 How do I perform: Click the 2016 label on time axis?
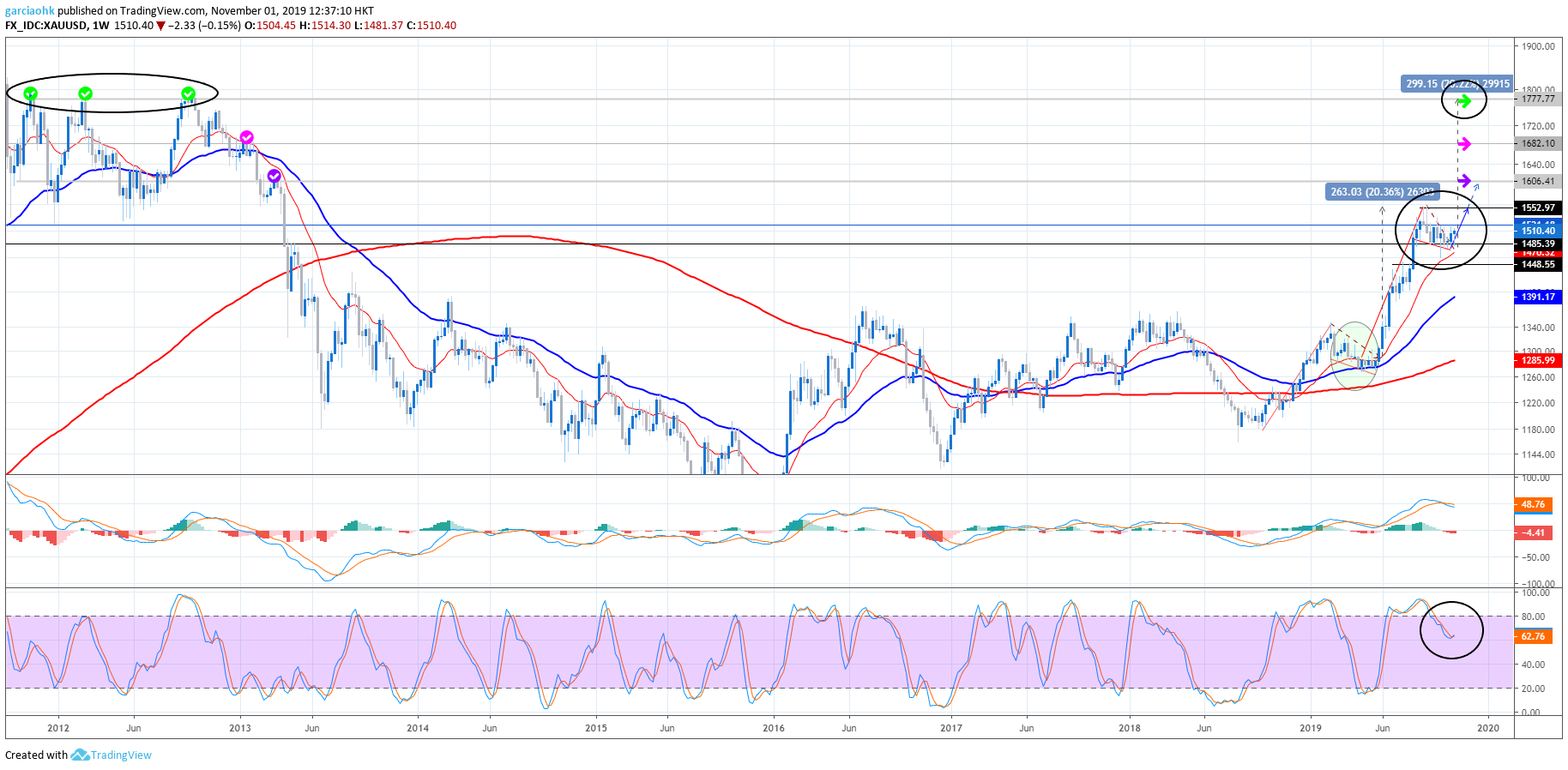(774, 728)
